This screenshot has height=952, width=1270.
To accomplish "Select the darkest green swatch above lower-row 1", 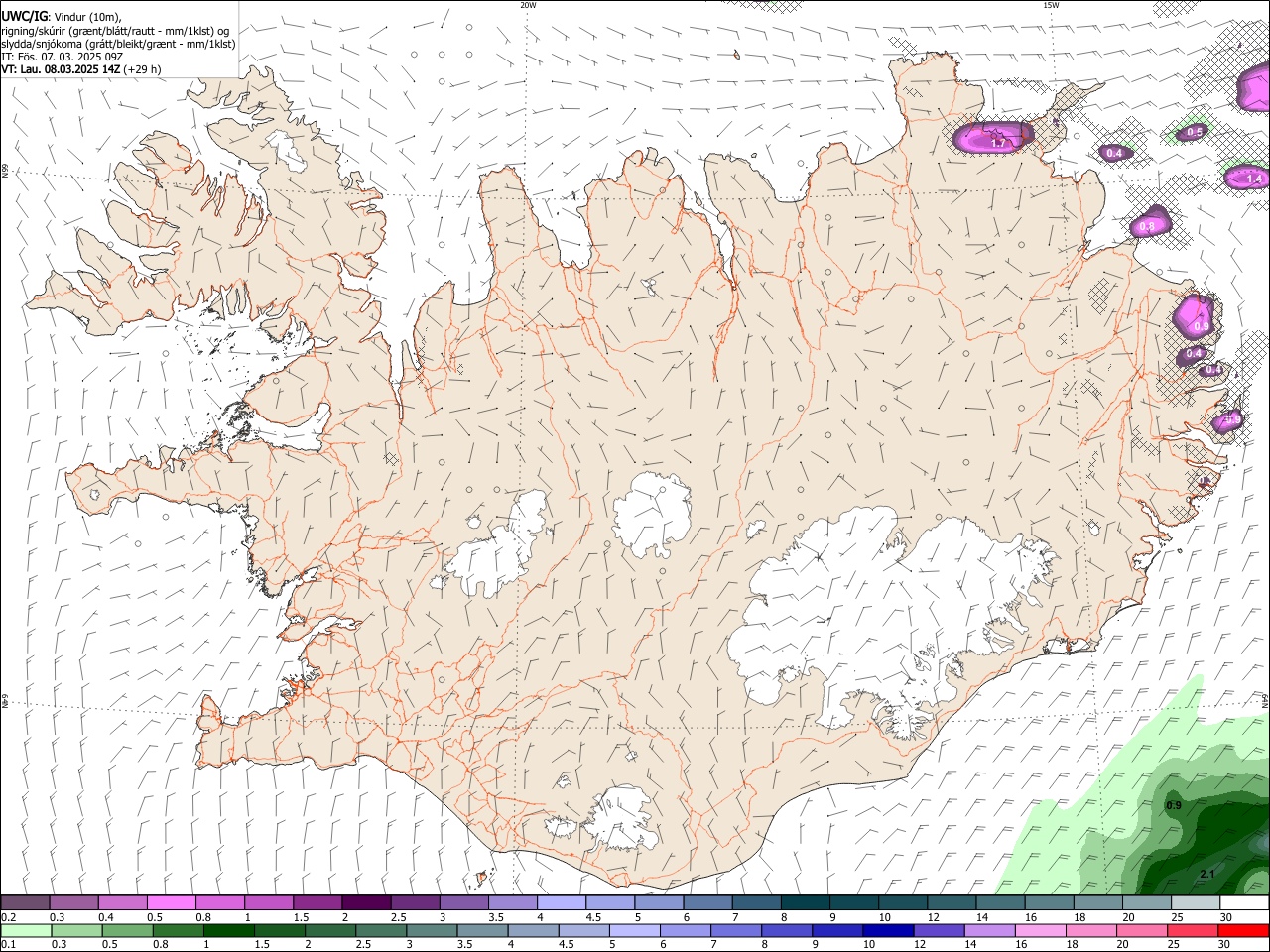I will pos(228,930).
